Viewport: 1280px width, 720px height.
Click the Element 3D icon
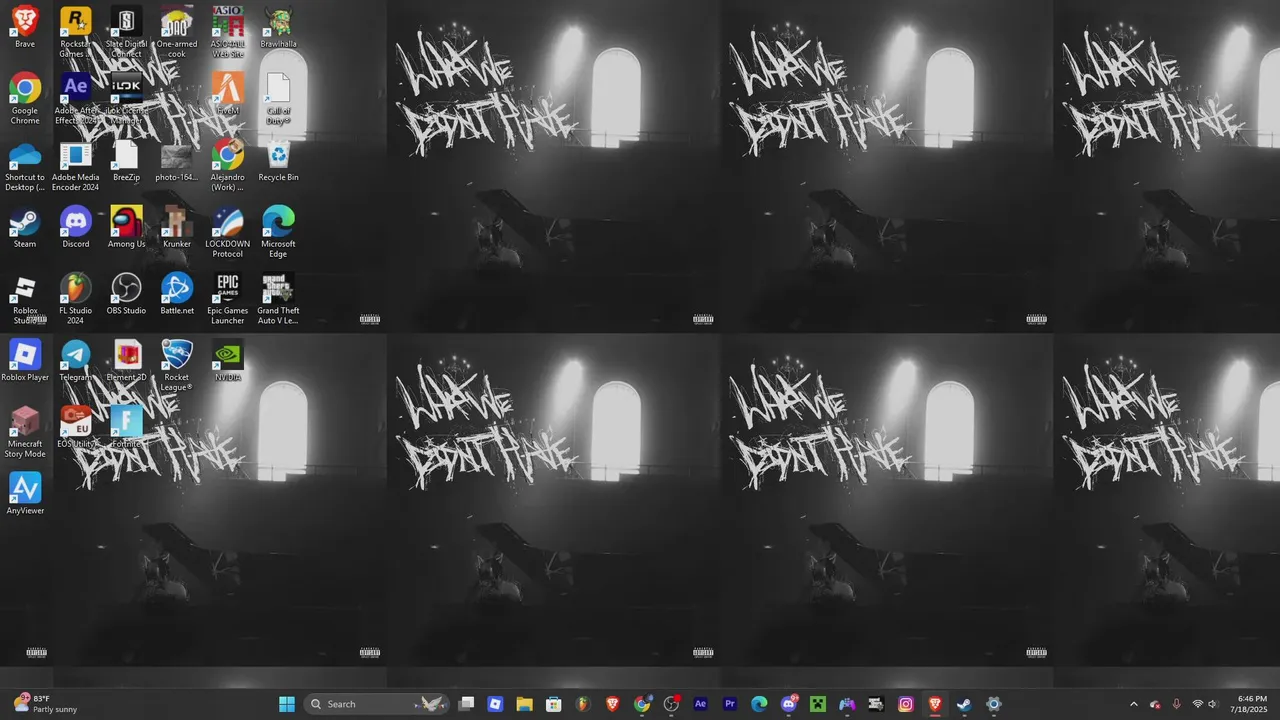point(126,361)
